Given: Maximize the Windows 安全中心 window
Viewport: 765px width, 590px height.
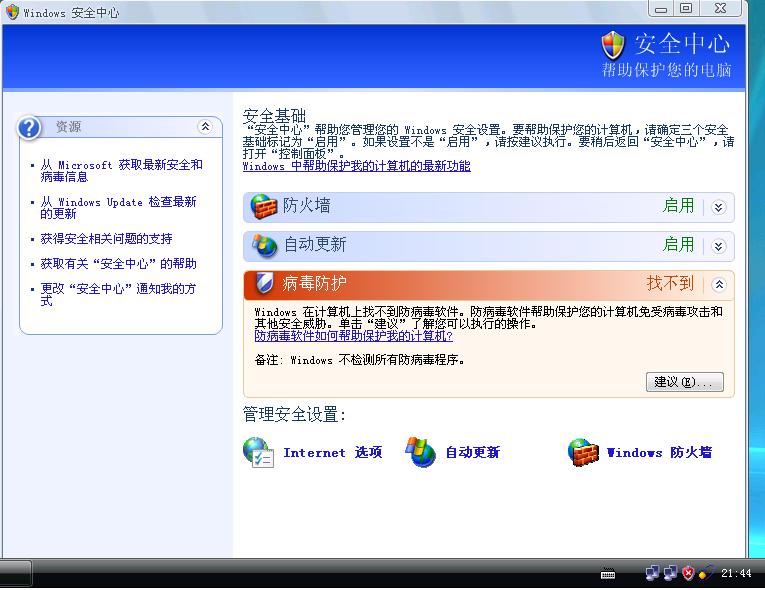Looking at the screenshot, I should click(686, 9).
